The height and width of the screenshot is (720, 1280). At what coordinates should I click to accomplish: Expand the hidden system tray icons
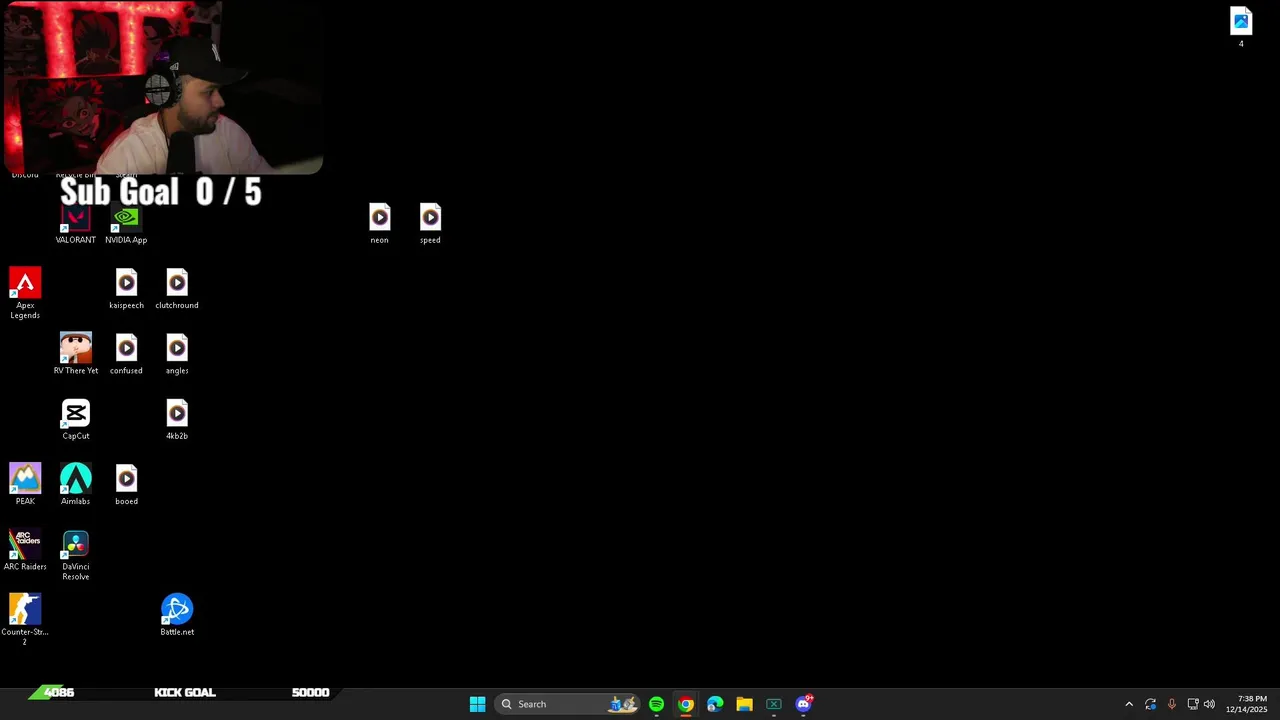pos(1129,704)
